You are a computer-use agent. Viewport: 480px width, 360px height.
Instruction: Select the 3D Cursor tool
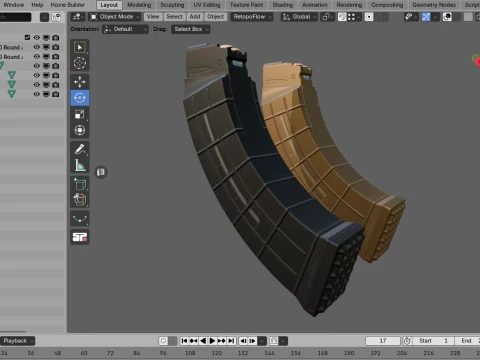point(80,63)
